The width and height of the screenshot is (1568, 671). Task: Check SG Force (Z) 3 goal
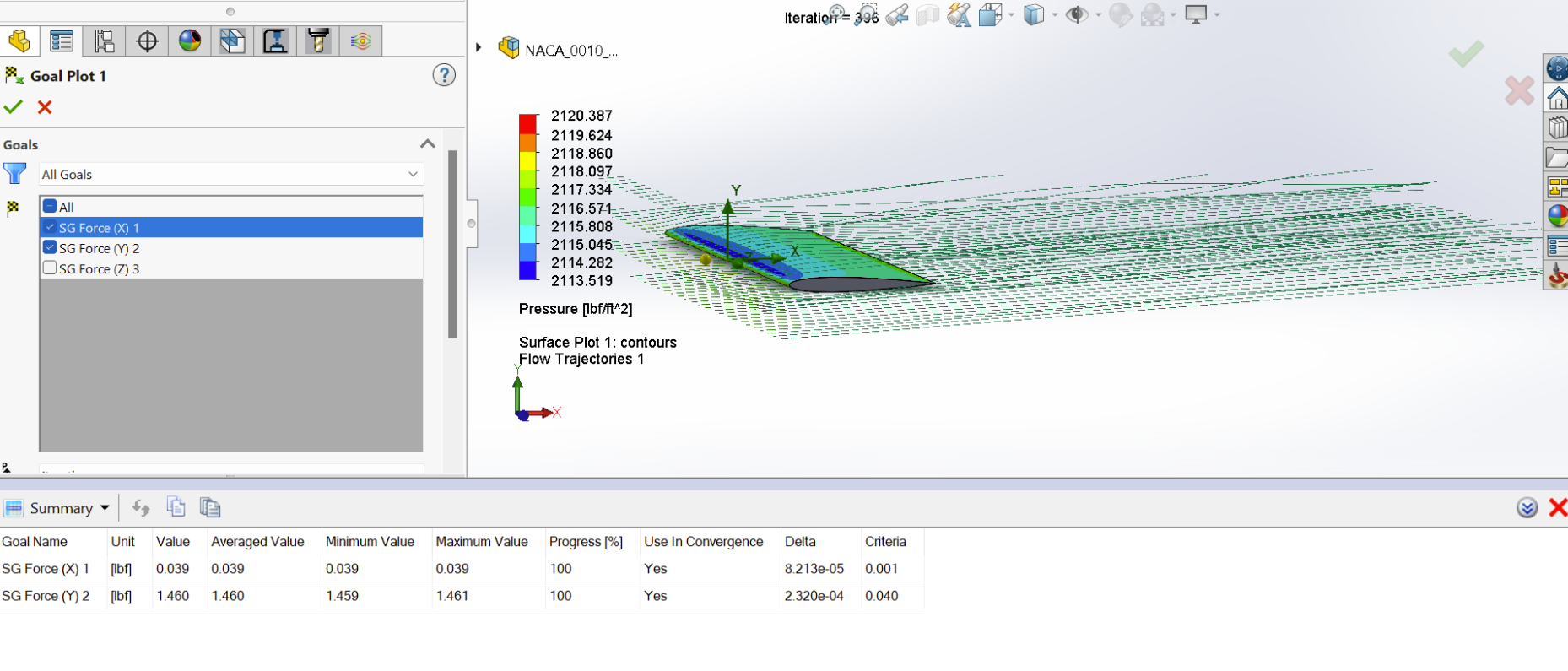pos(50,268)
